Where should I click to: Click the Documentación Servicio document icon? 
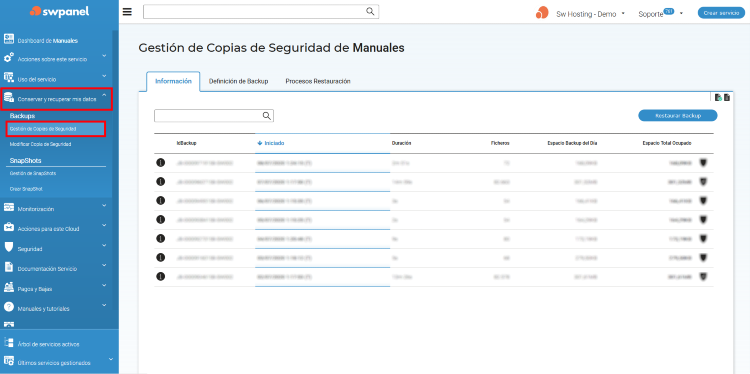[9, 267]
